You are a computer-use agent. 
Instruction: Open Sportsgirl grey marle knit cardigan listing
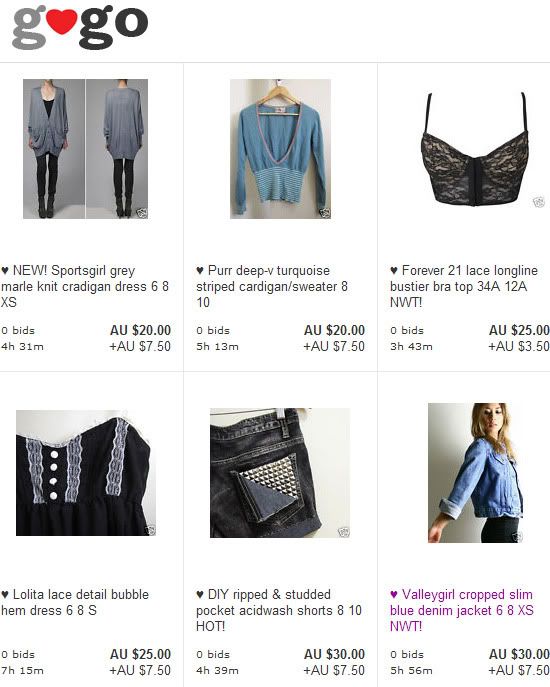click(x=85, y=286)
